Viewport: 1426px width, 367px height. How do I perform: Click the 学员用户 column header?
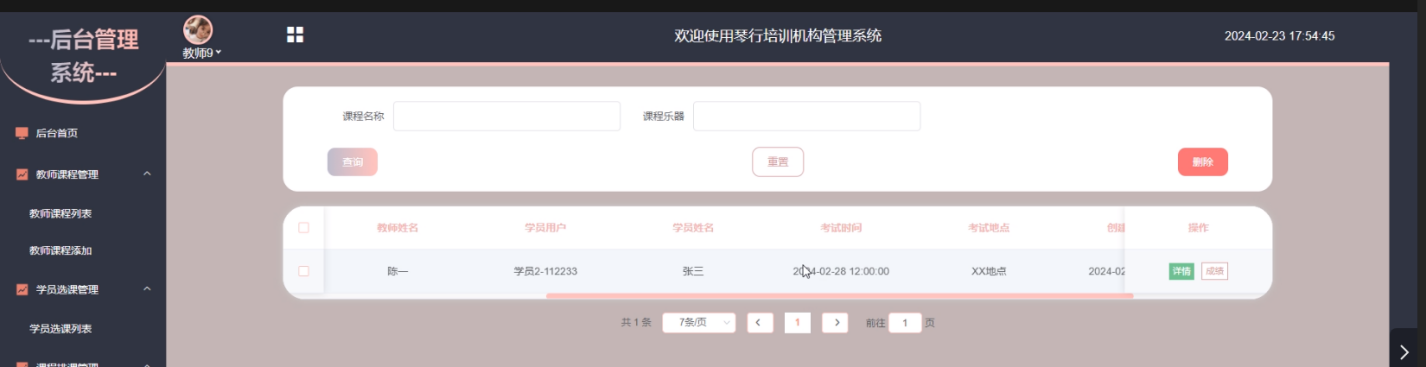pyautogui.click(x=545, y=228)
